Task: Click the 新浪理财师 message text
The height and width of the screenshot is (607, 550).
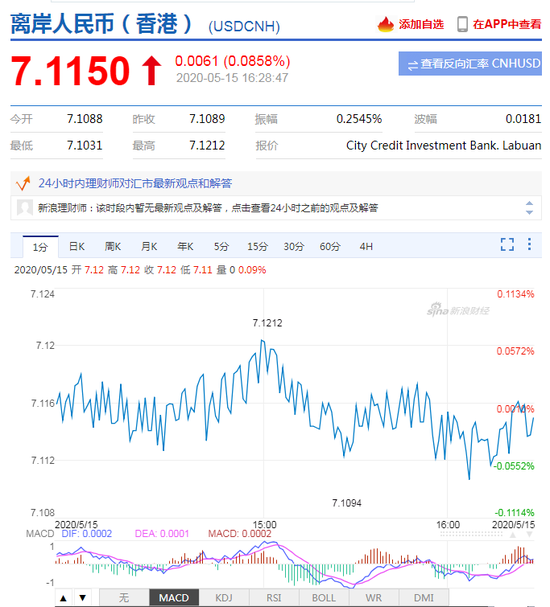Action: pos(208,208)
